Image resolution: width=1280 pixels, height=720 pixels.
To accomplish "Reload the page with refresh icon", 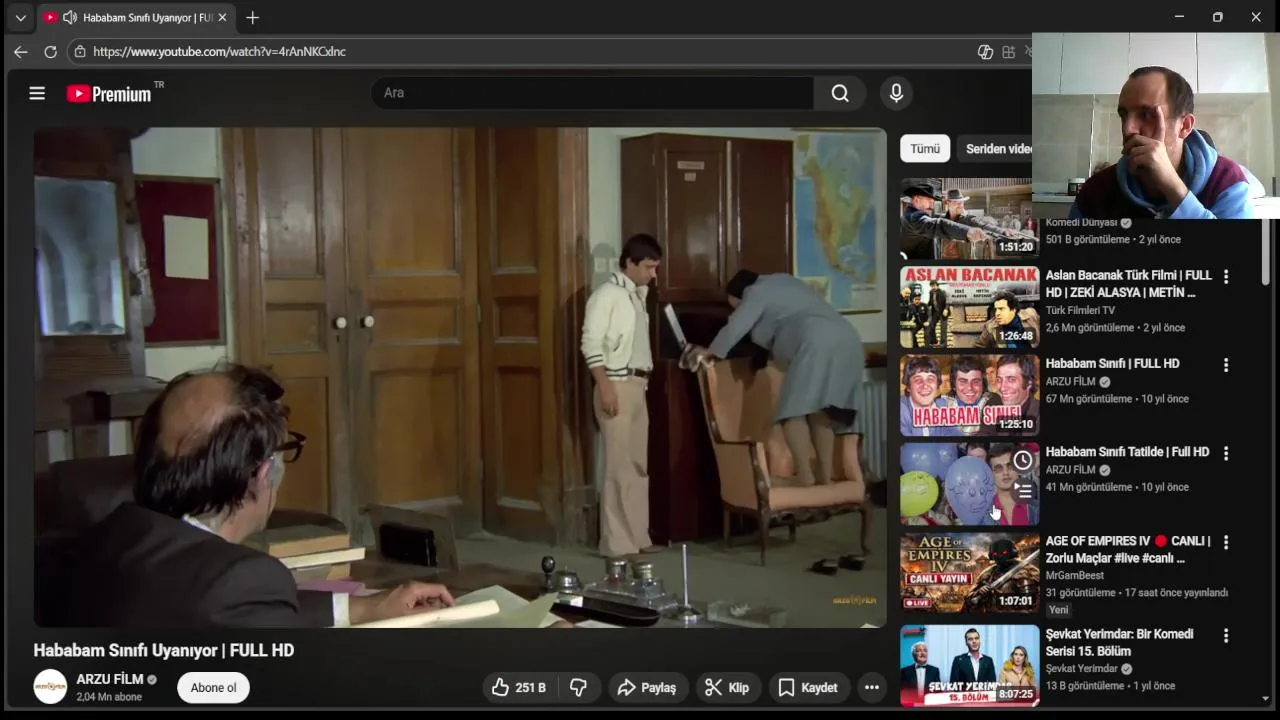I will click(x=50, y=51).
